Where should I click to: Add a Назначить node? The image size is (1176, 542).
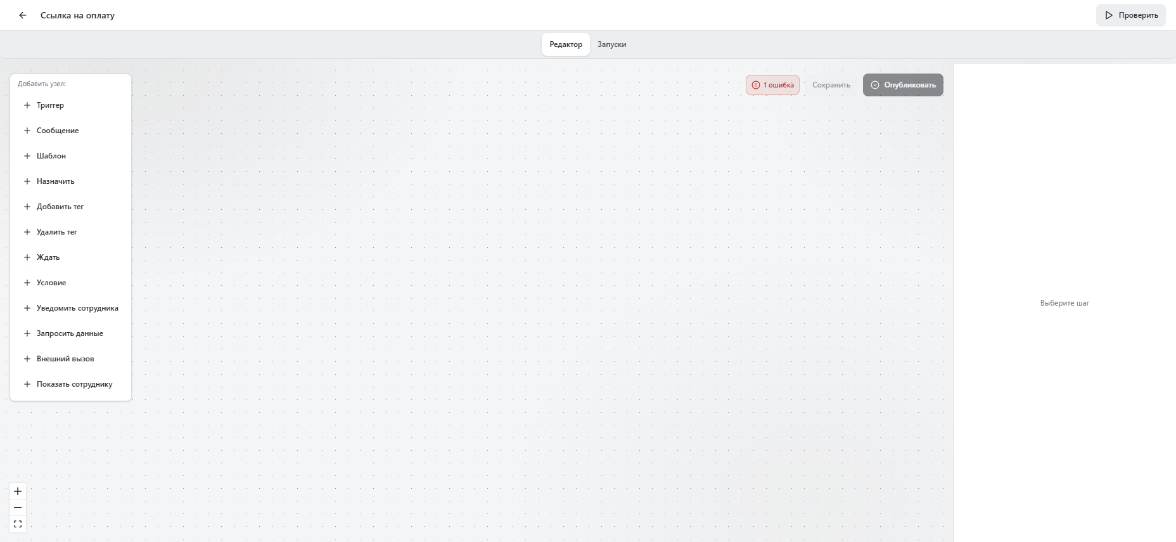[x=70, y=181]
